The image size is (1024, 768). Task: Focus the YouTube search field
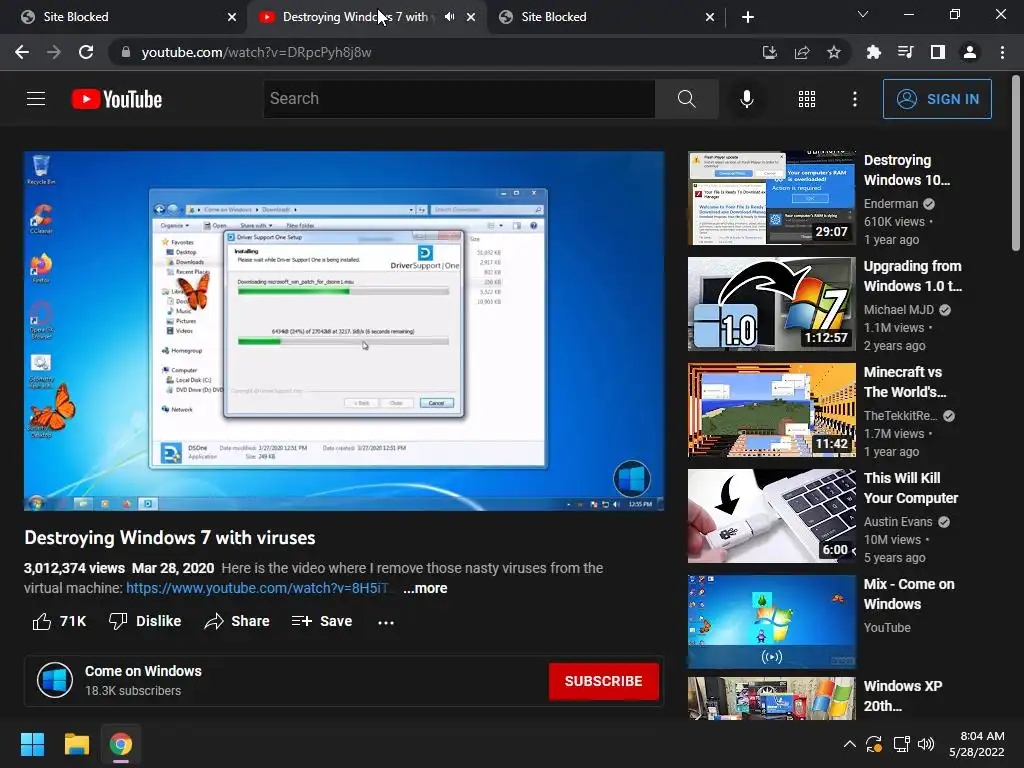(x=459, y=99)
